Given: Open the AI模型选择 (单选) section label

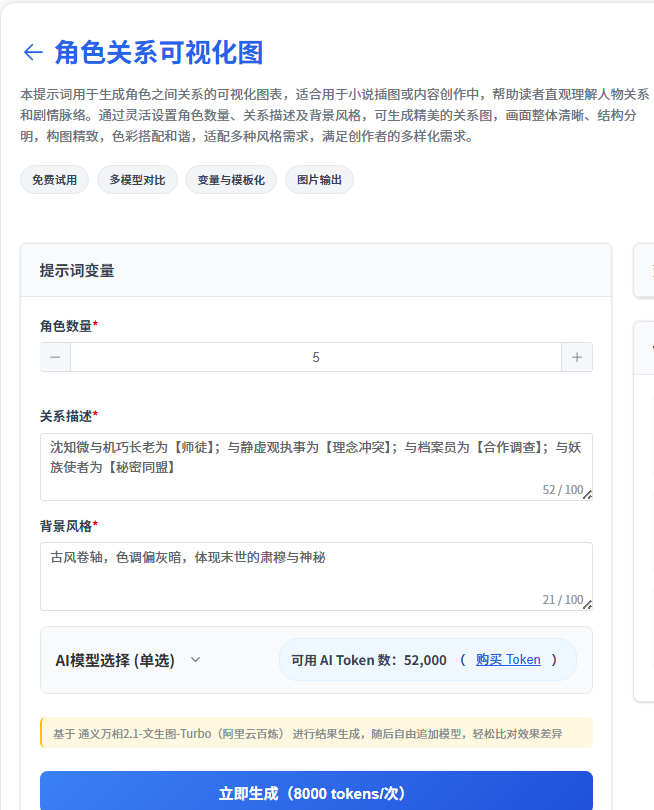Looking at the screenshot, I should 115,660.
